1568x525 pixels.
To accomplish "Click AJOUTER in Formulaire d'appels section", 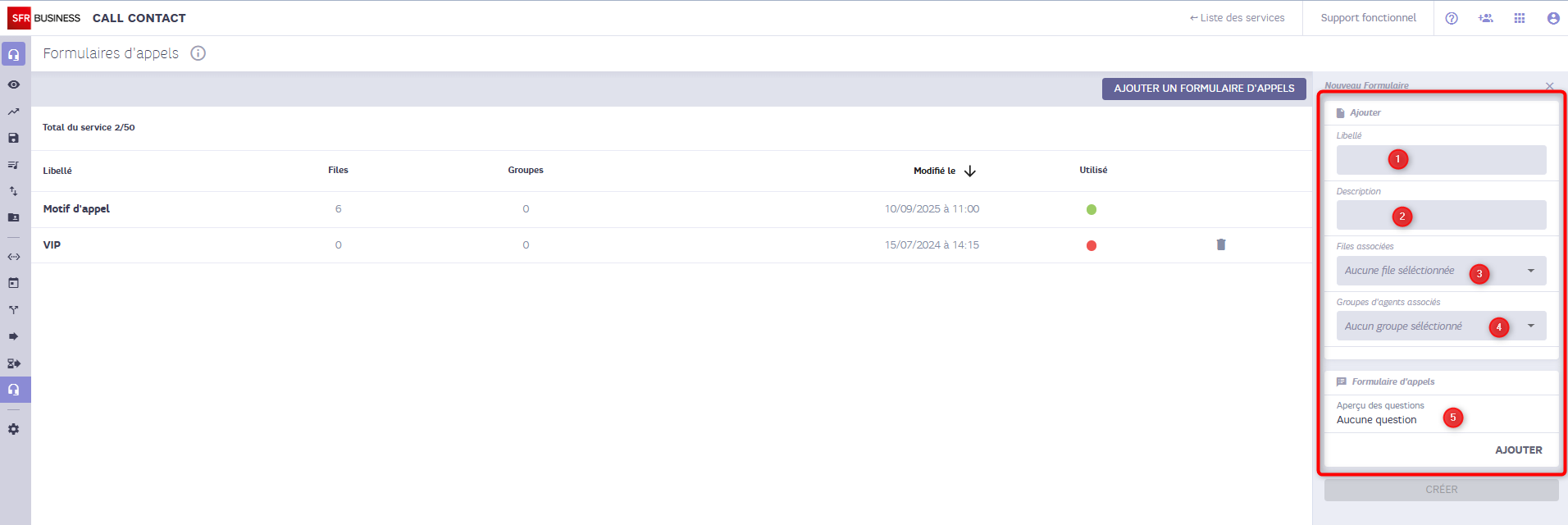I will pyautogui.click(x=1518, y=450).
